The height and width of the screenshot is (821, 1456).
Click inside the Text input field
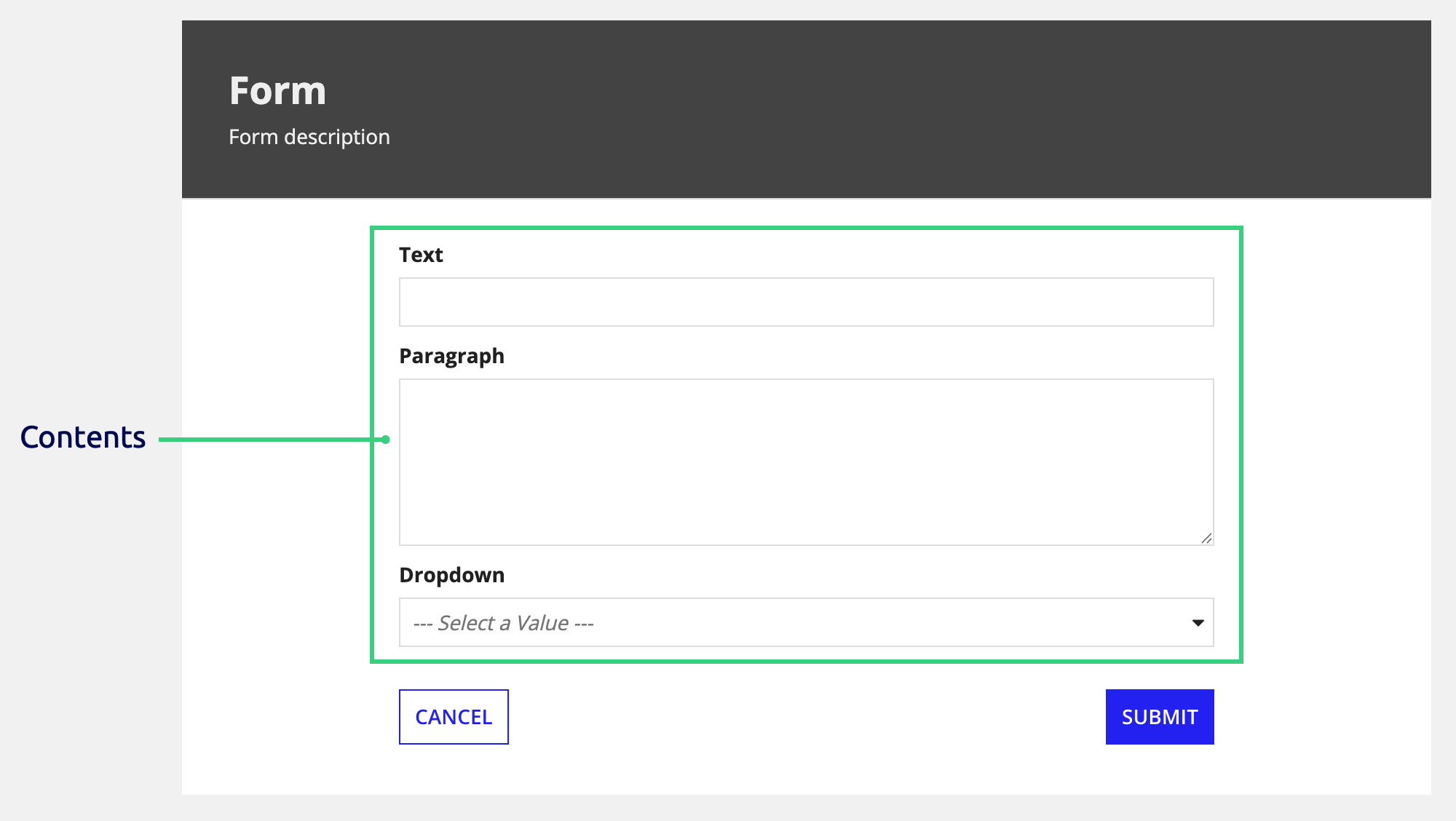806,302
